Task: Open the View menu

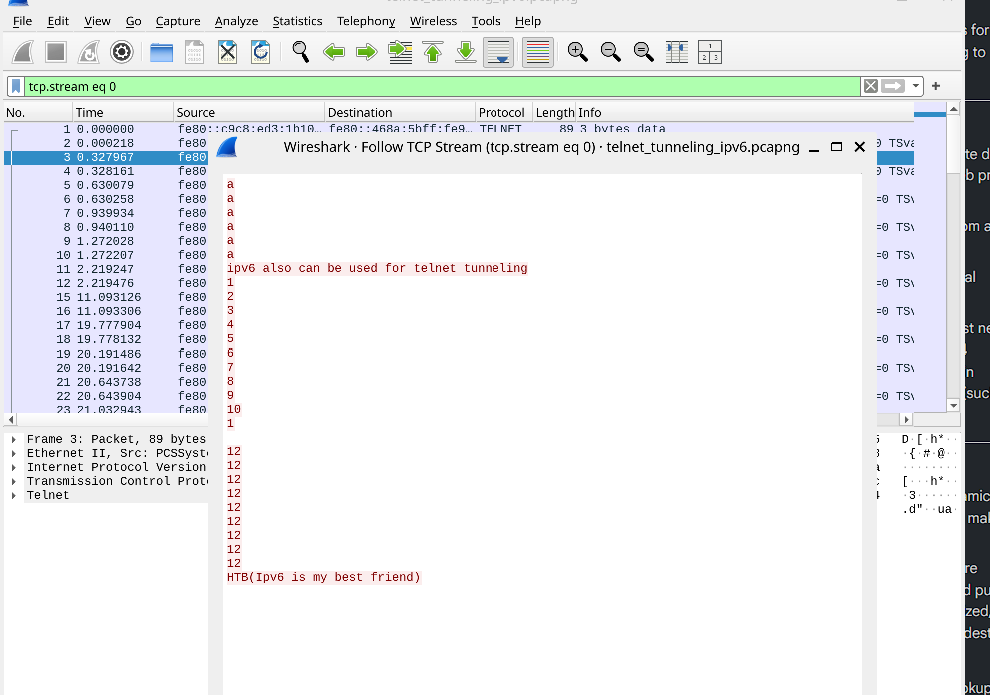Action: pos(97,21)
